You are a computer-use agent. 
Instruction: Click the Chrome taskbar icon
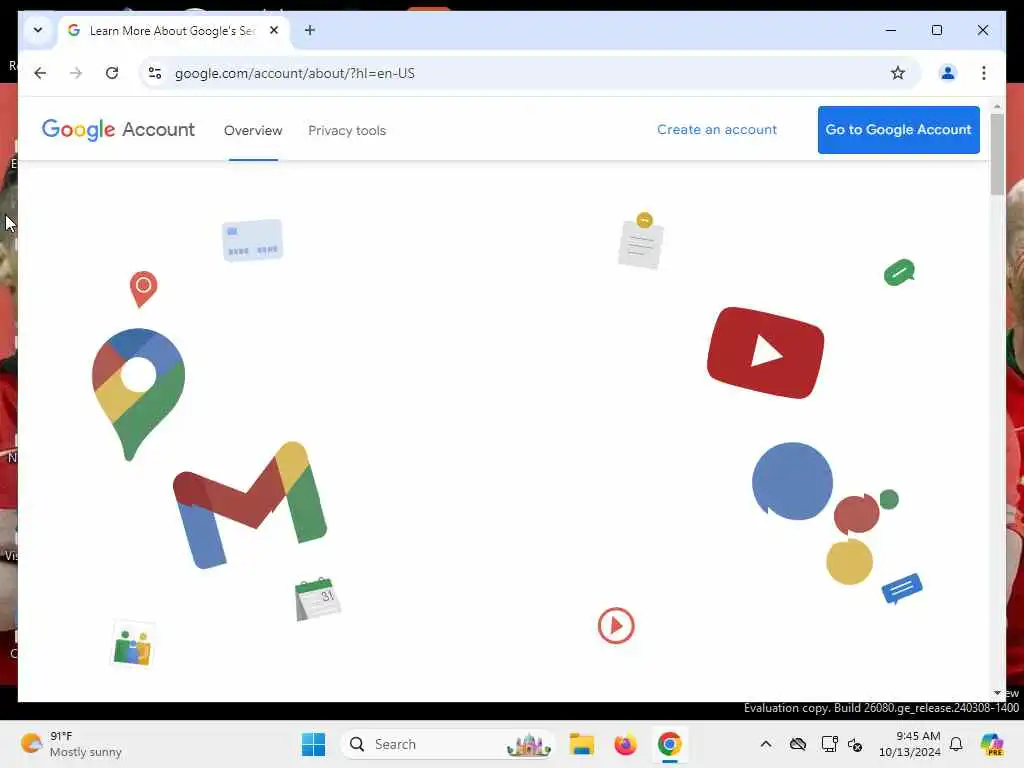tap(669, 744)
